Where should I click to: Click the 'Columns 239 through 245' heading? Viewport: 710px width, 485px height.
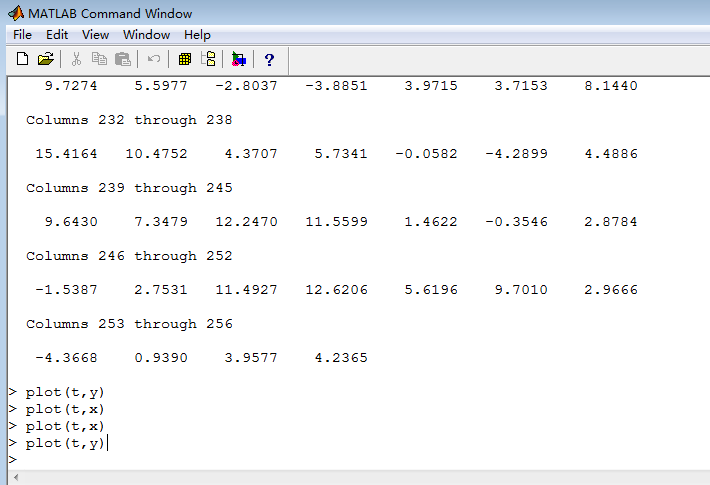tap(129, 188)
